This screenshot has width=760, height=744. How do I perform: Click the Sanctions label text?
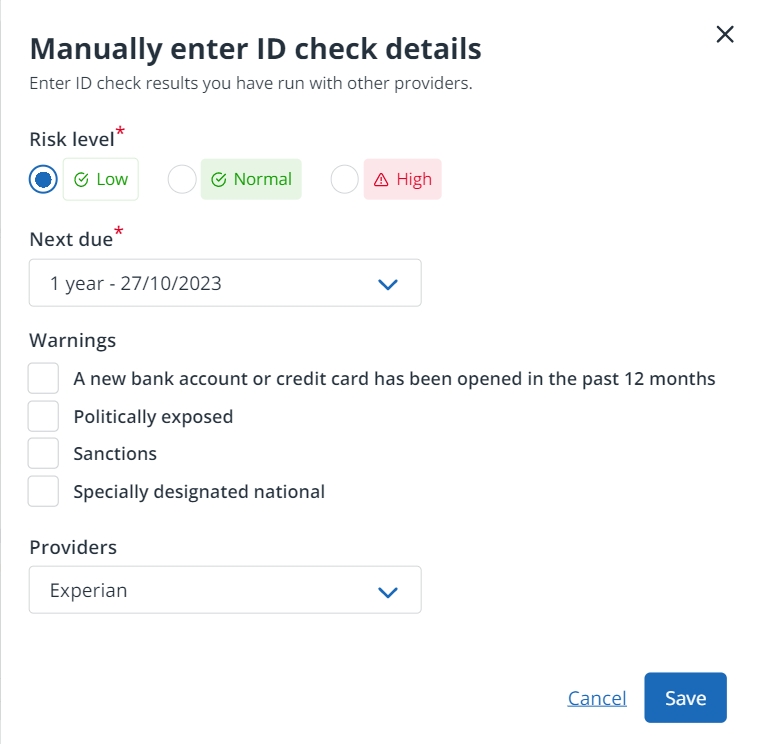(115, 453)
